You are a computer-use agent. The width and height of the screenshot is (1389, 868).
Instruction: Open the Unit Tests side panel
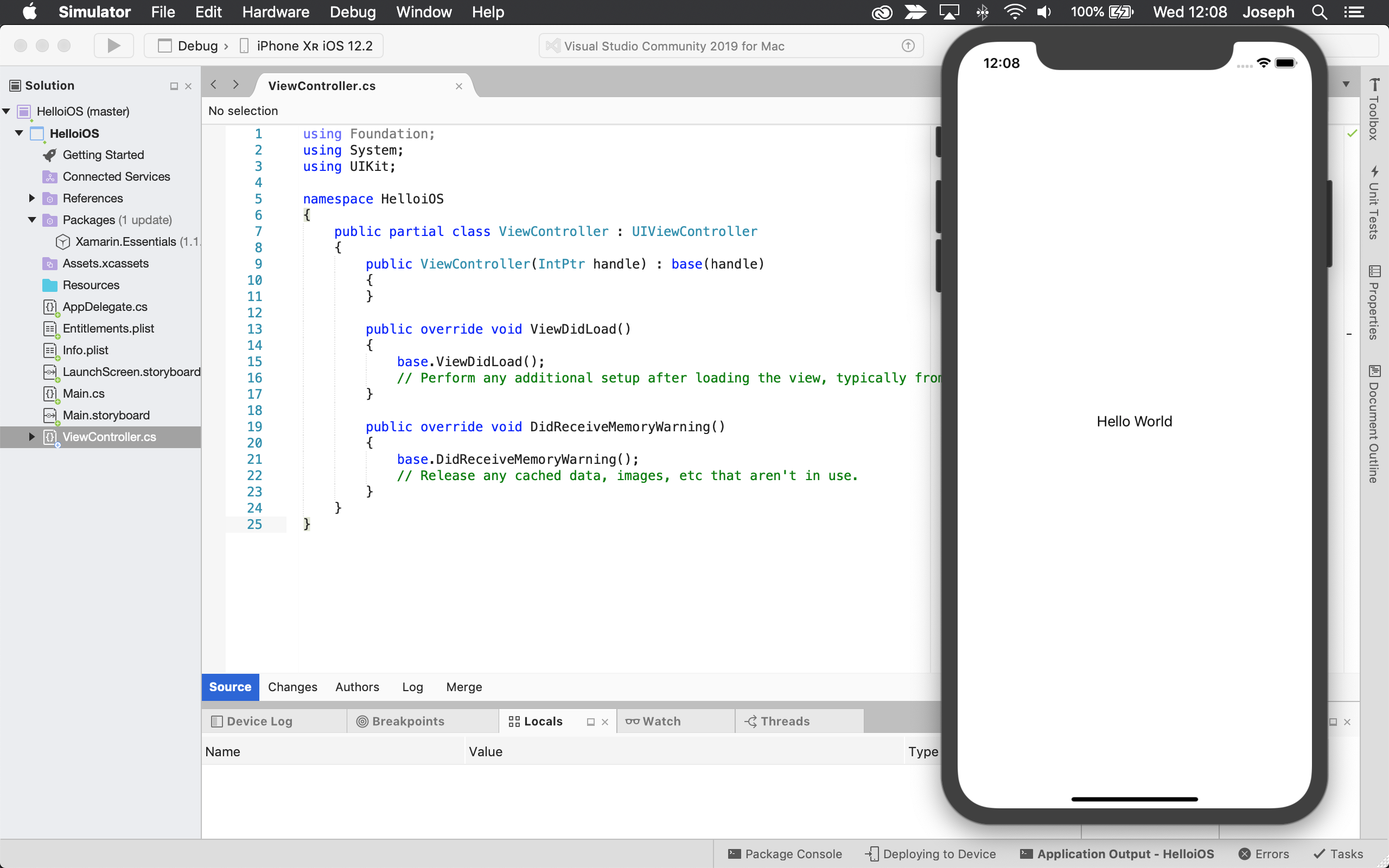pyautogui.click(x=1374, y=203)
